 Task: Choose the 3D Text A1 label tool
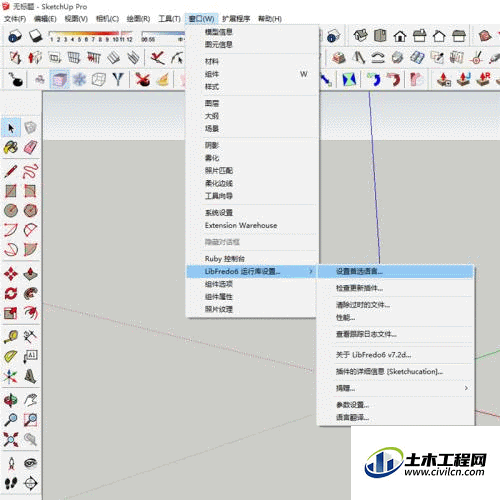tap(30, 356)
